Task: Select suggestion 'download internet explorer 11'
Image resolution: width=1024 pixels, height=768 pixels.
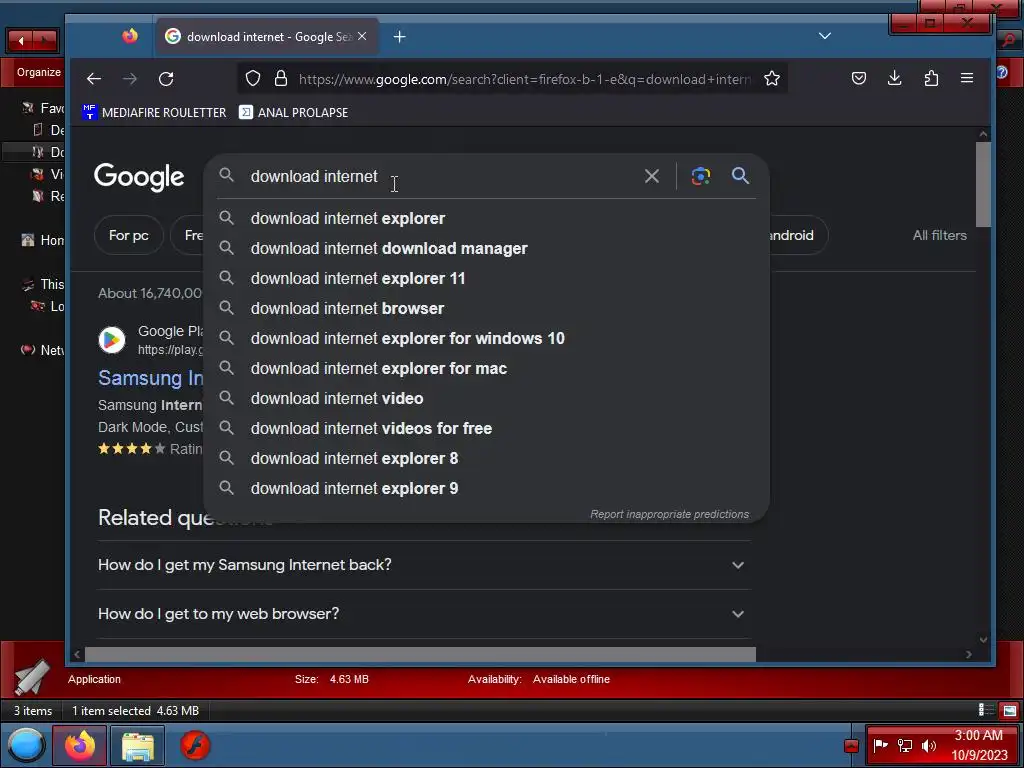Action: click(487, 278)
